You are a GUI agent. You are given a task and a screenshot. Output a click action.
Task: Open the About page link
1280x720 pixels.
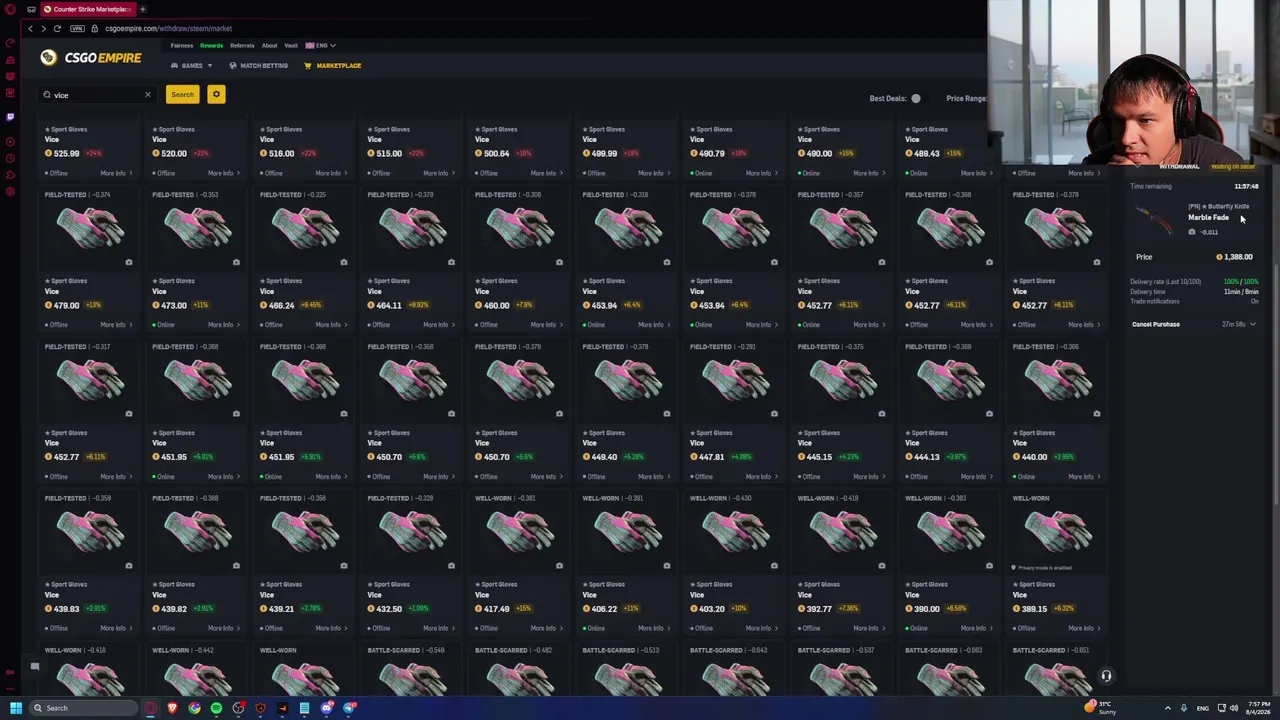point(269,45)
